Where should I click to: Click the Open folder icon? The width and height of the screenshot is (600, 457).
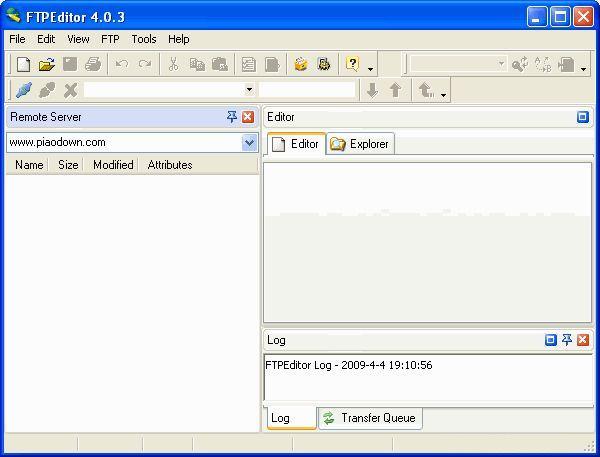pos(46,65)
